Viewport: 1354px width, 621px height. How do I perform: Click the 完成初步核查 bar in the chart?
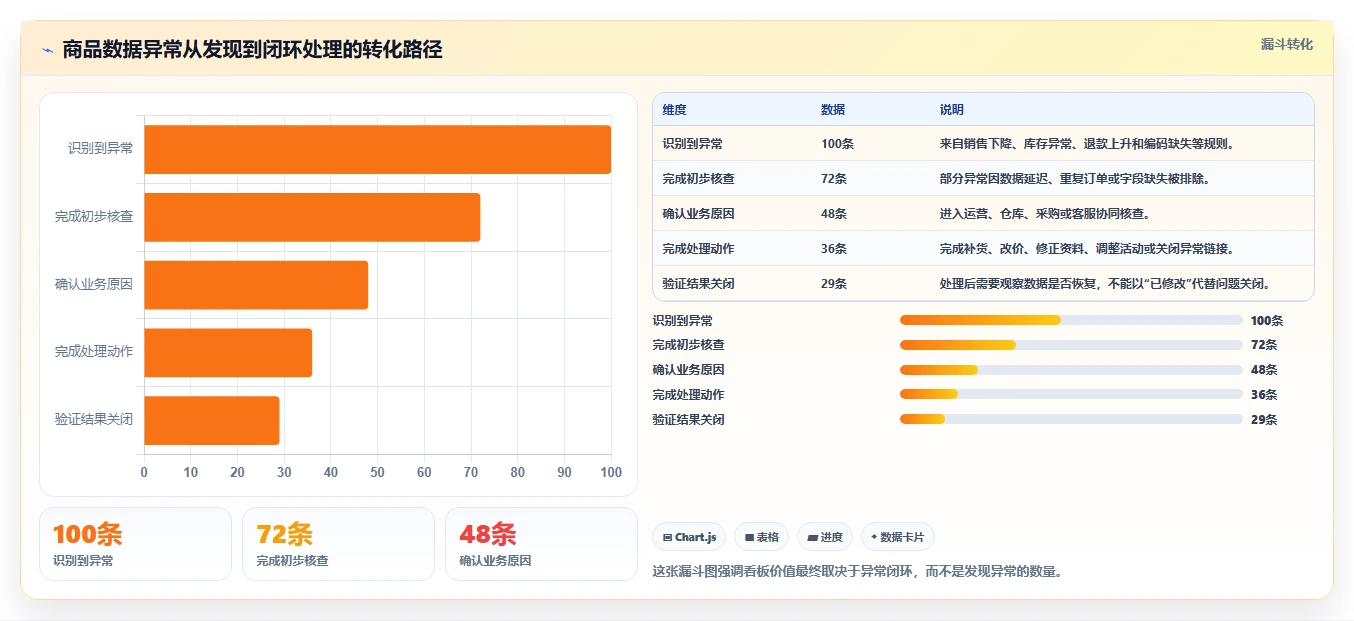click(312, 217)
